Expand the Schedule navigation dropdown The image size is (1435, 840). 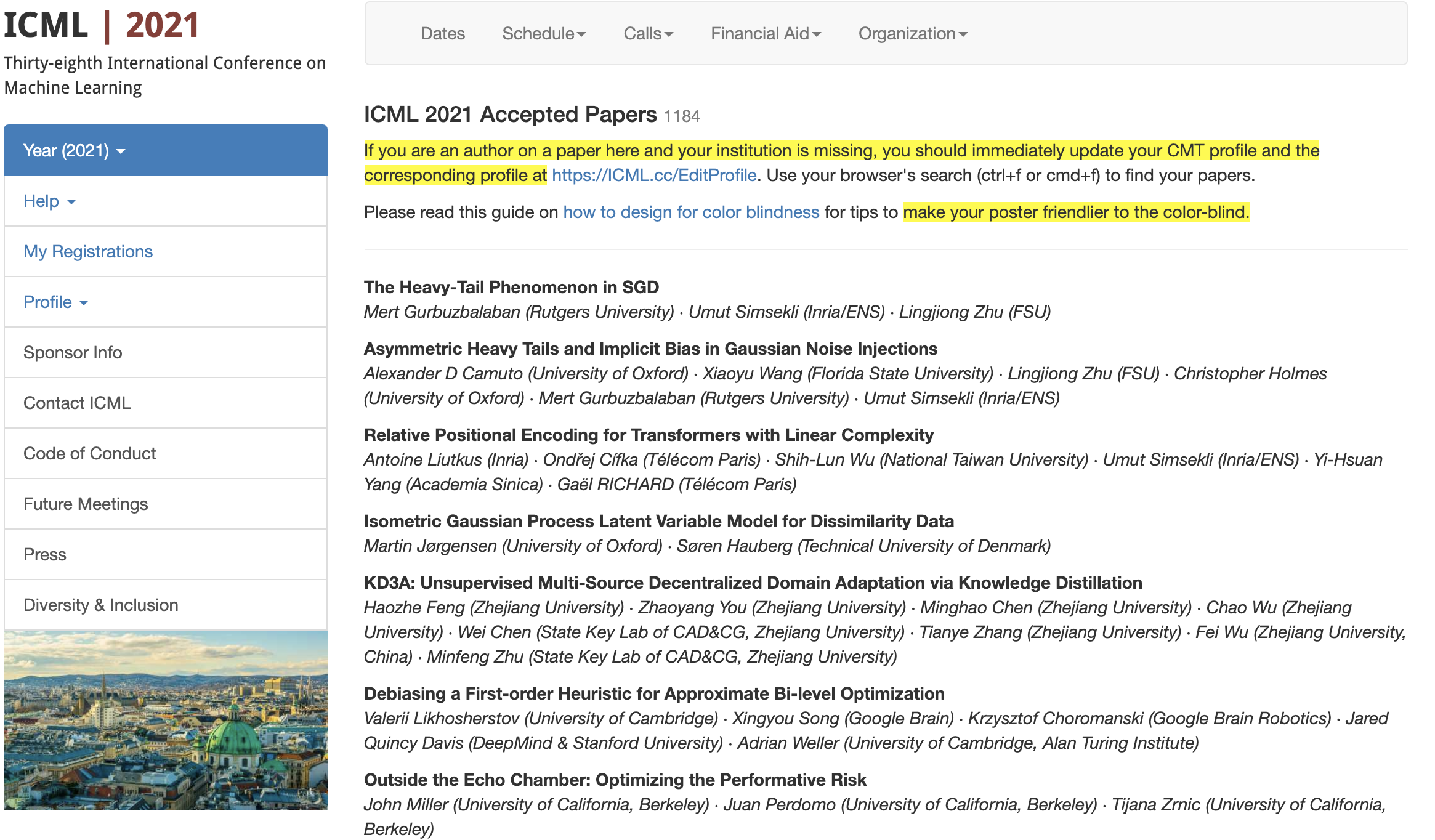(x=543, y=34)
